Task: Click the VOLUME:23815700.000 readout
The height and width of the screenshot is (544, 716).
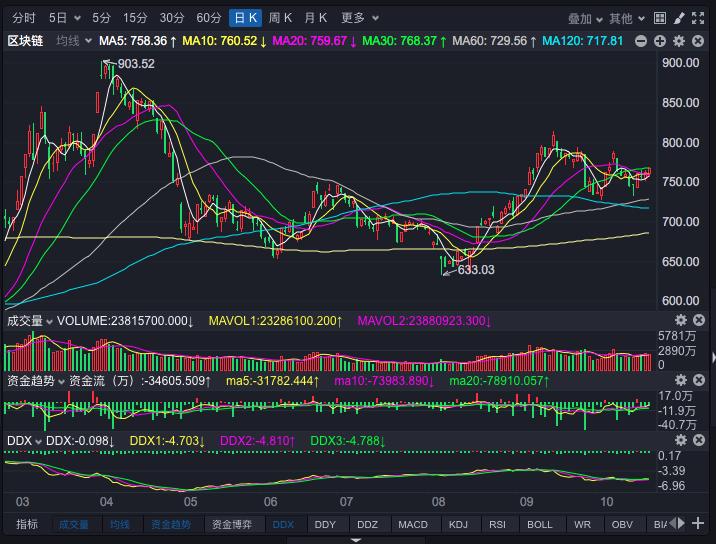Action: 125,321
